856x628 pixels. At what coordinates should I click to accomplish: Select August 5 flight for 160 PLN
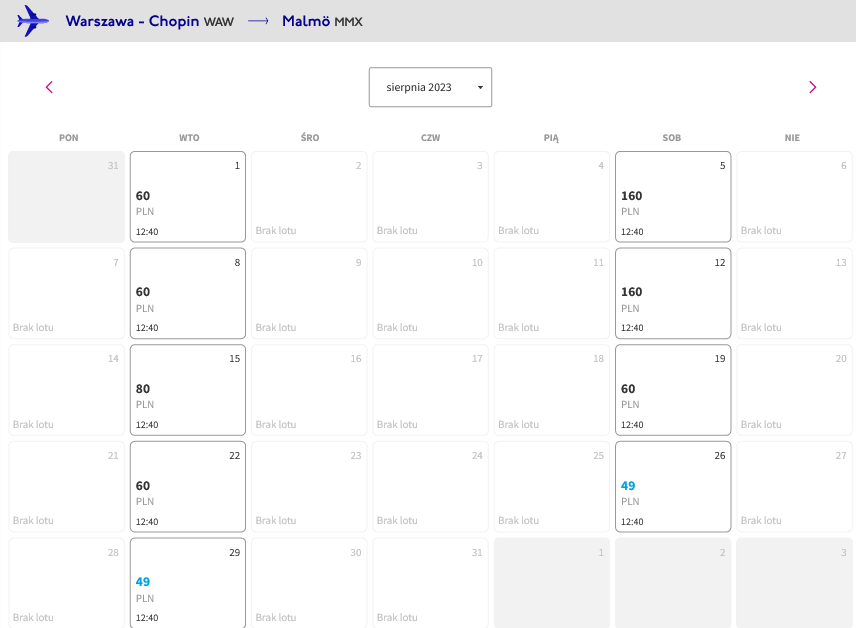pyautogui.click(x=673, y=197)
